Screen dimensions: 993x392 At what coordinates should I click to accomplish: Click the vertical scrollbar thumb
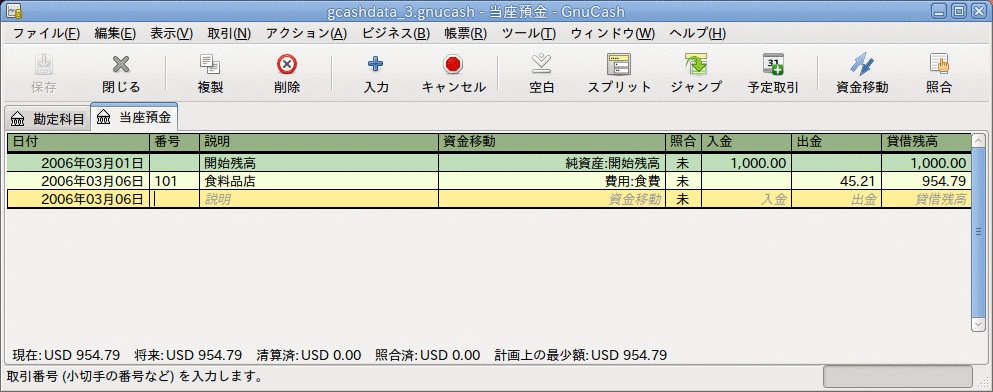coord(978,232)
